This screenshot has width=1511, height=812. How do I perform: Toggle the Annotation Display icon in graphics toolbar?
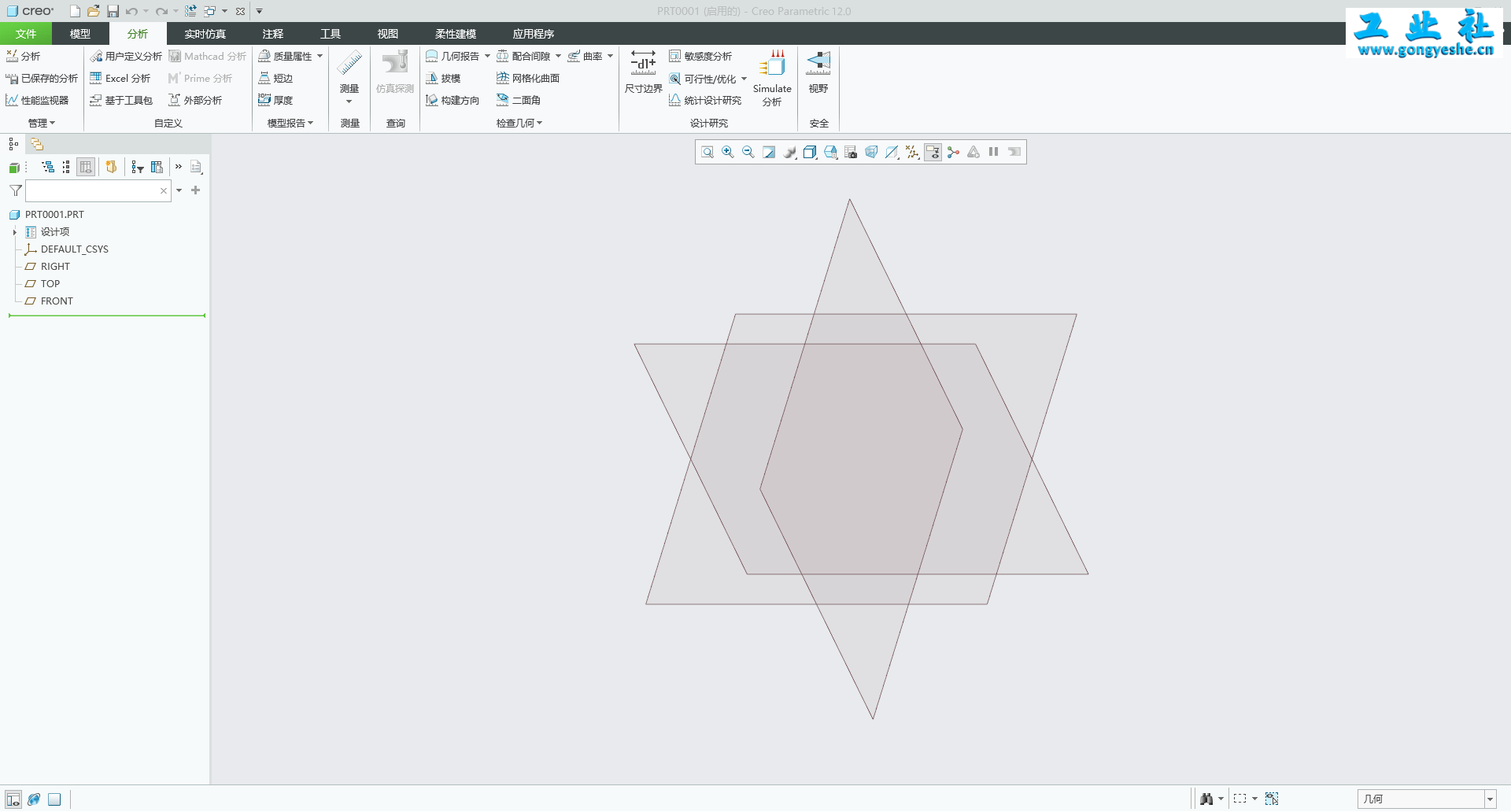tap(933, 152)
